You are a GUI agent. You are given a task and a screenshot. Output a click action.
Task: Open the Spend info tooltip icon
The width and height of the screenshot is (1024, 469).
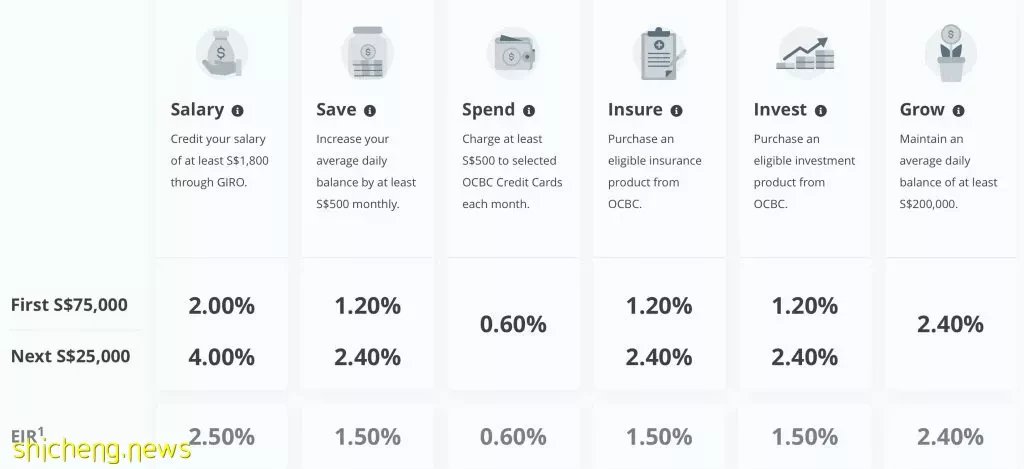[529, 111]
